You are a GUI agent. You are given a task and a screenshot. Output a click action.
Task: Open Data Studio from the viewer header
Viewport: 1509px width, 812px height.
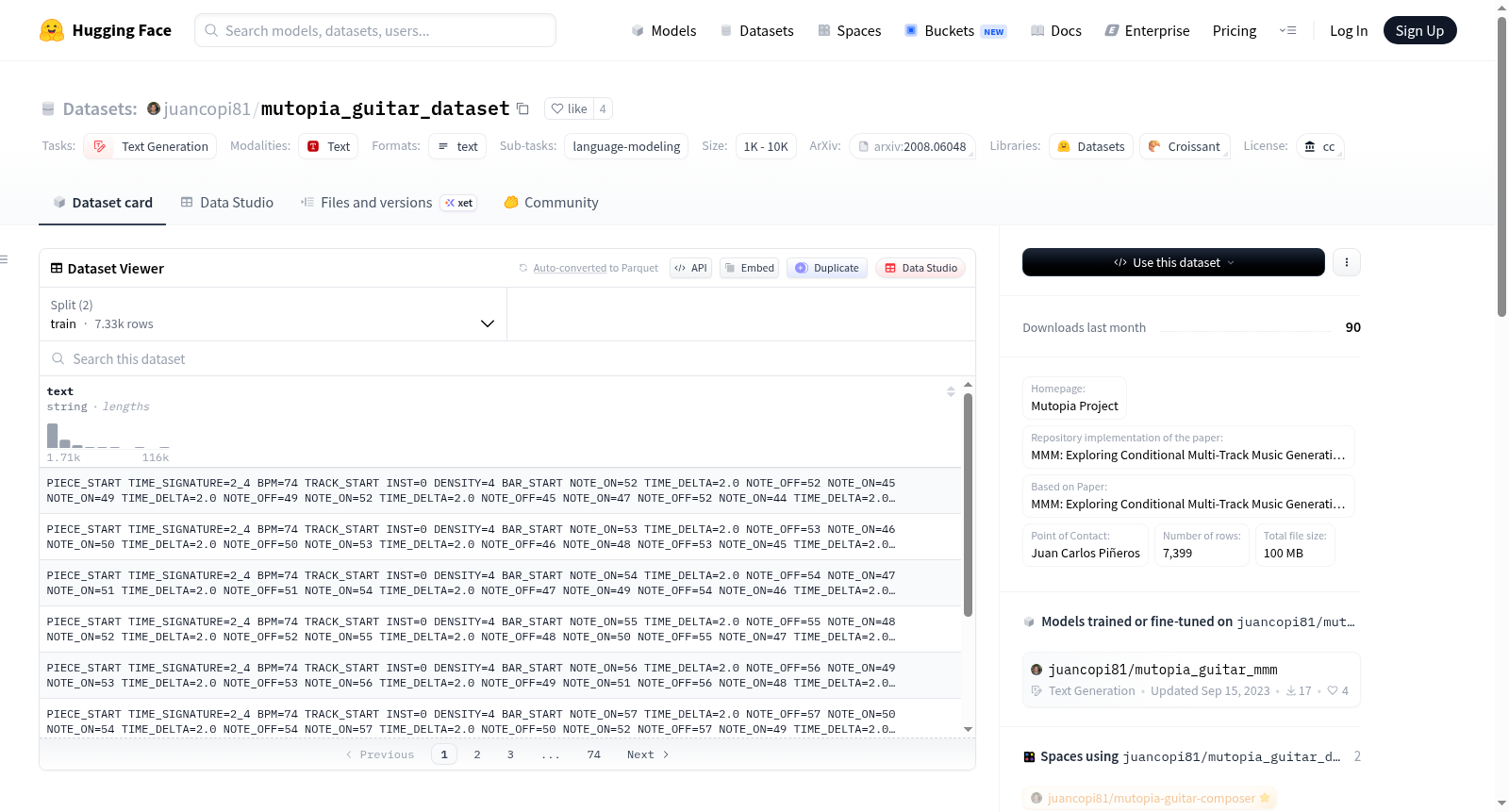tap(920, 268)
